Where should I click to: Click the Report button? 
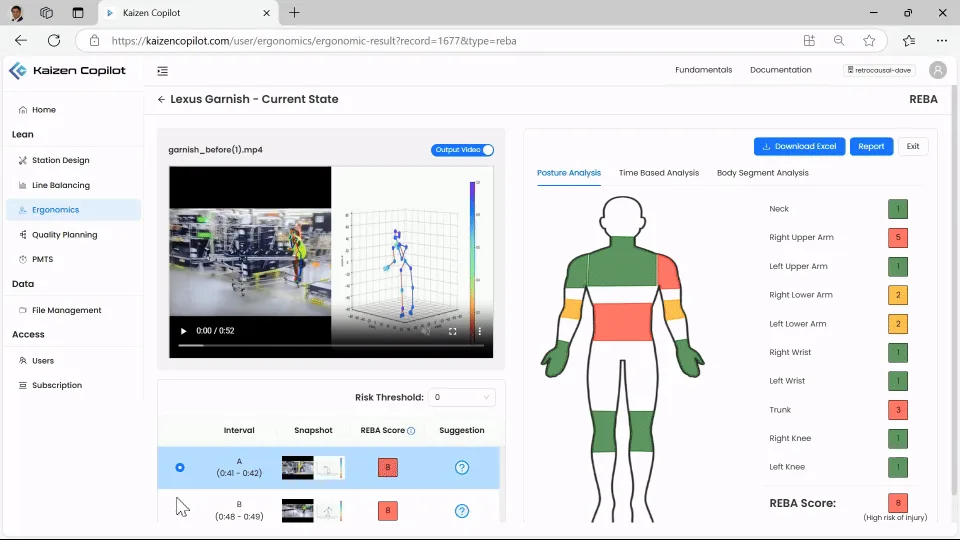(x=871, y=146)
